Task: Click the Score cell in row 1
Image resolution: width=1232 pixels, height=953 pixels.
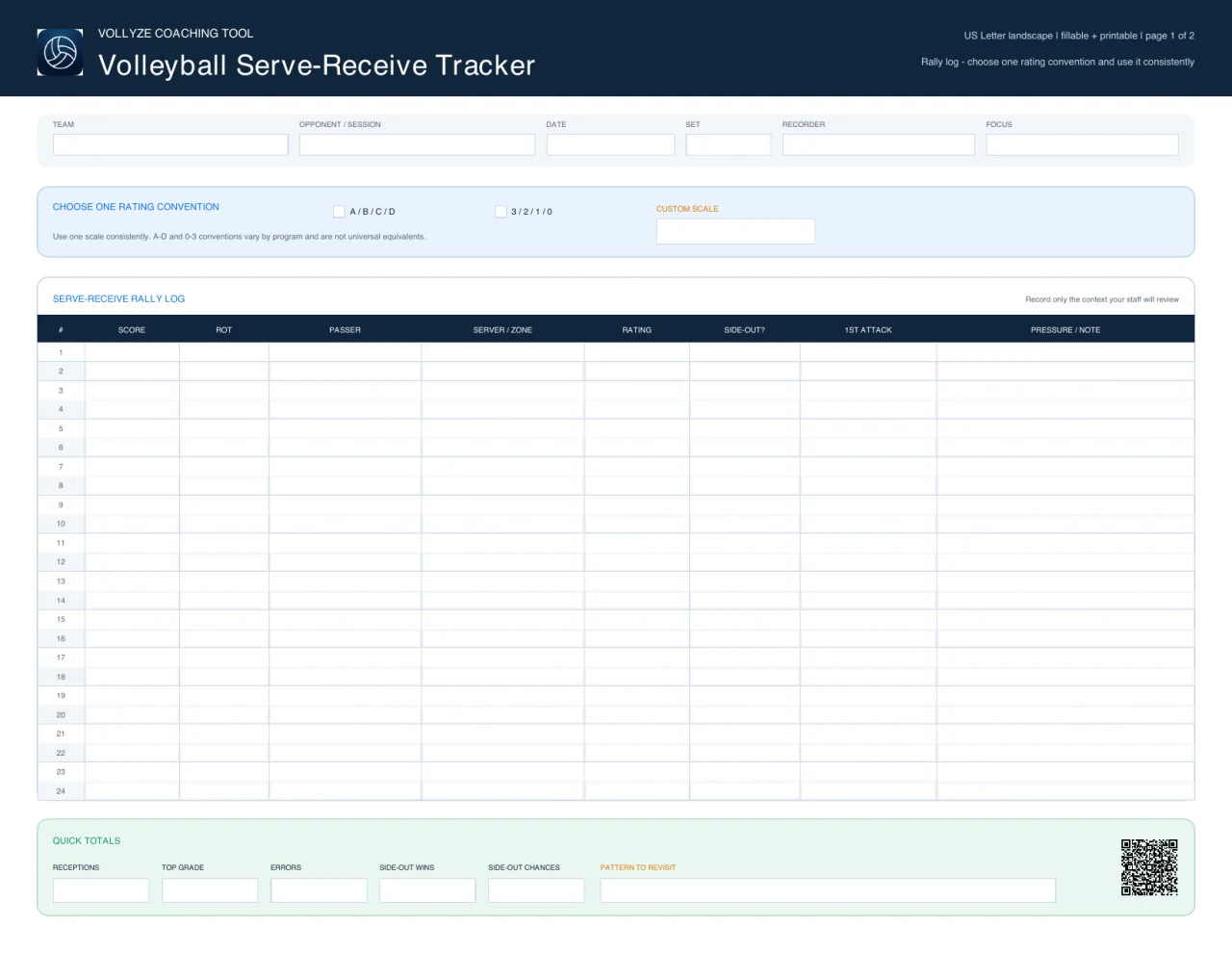Action: pos(132,352)
